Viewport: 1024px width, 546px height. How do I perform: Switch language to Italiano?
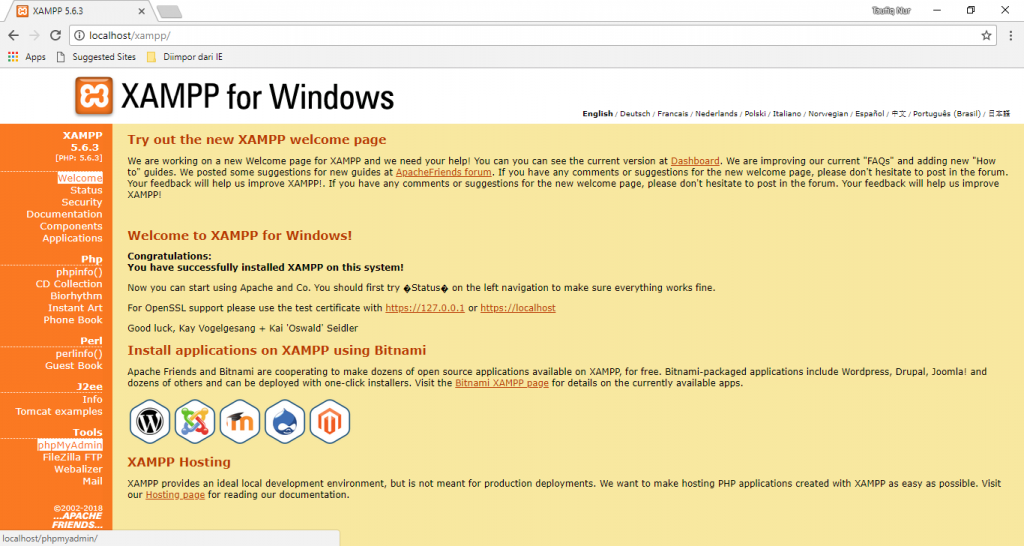(787, 114)
